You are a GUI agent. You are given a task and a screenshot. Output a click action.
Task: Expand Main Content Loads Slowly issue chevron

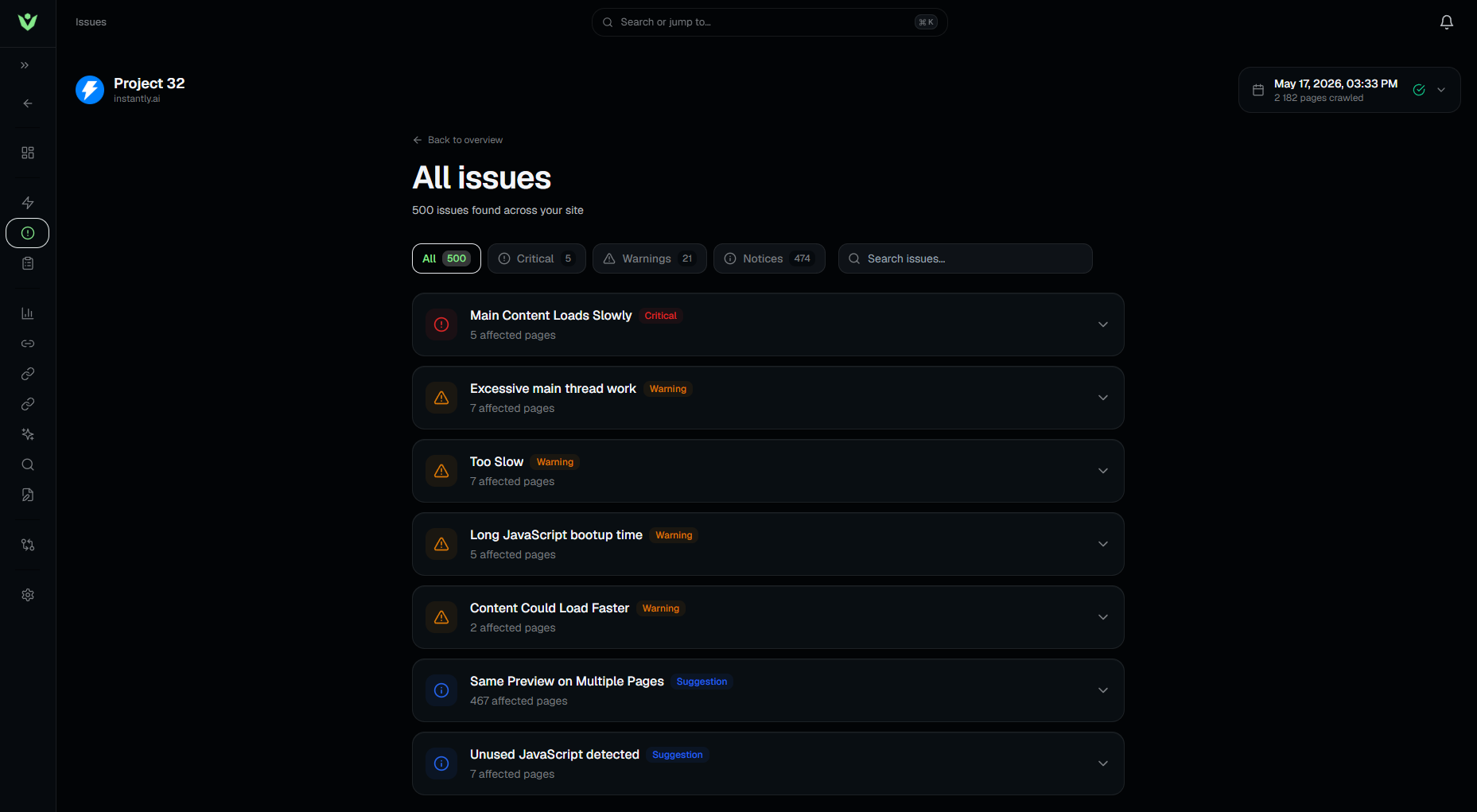point(1103,324)
